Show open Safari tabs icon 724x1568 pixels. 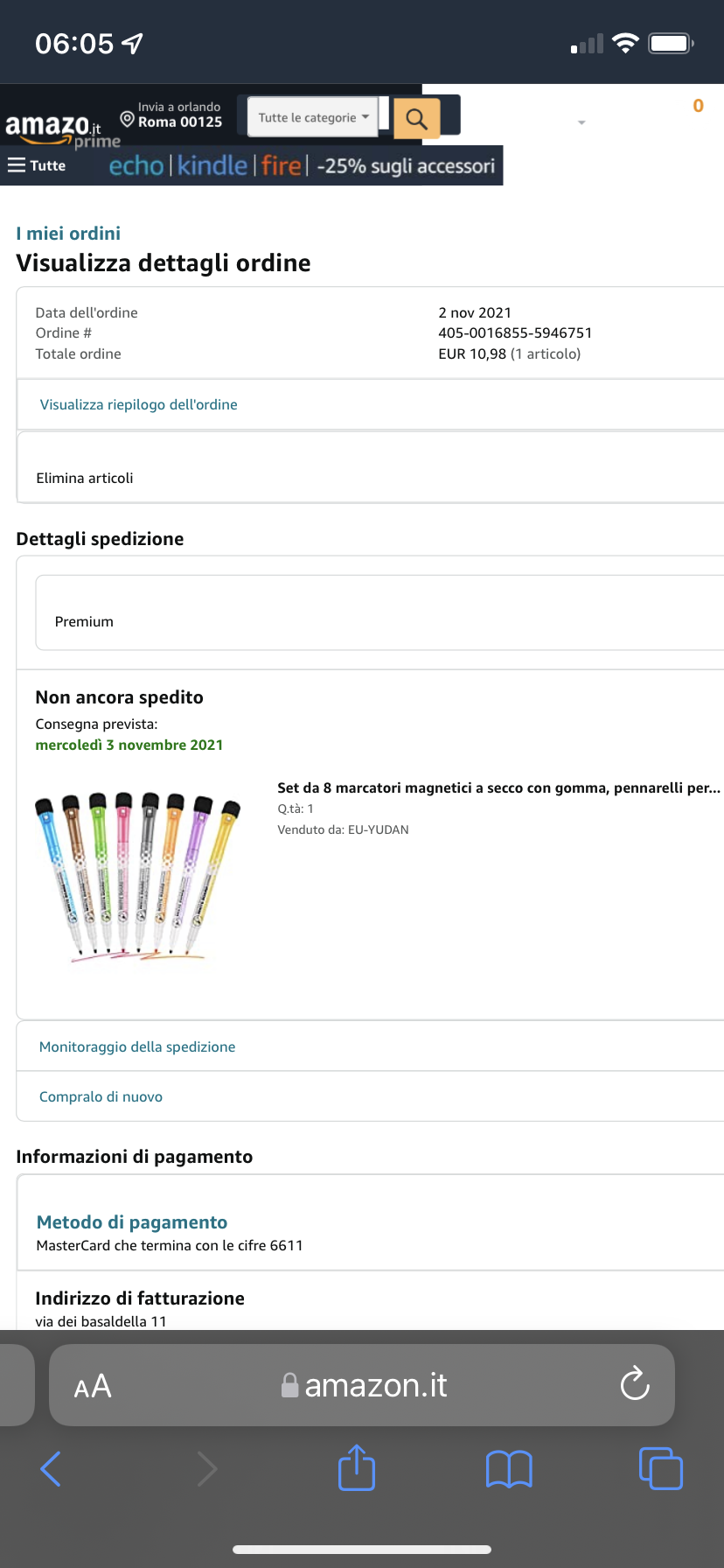(x=660, y=1468)
